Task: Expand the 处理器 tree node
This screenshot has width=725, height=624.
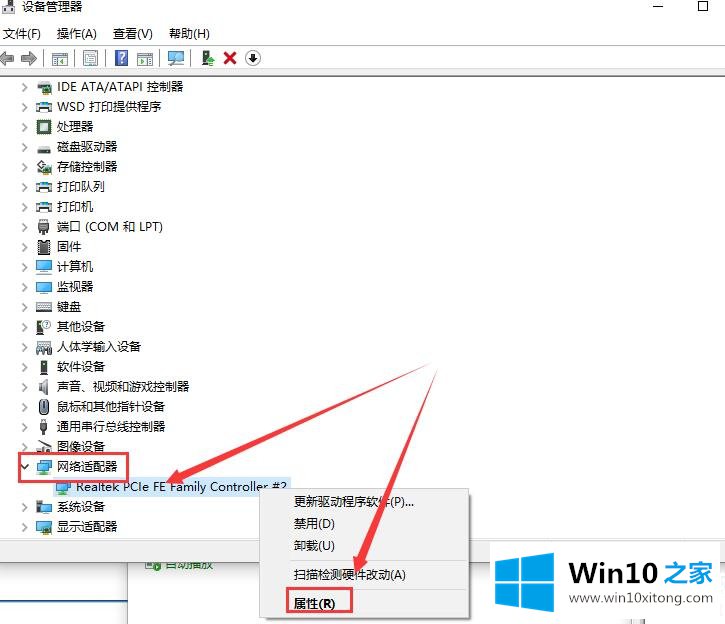Action: click(25, 127)
